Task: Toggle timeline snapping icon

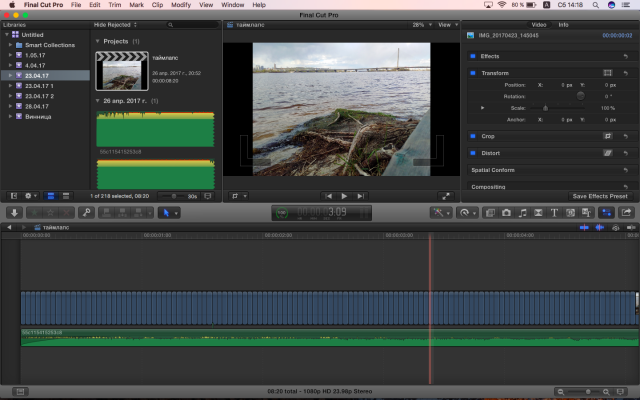Action: click(631, 227)
